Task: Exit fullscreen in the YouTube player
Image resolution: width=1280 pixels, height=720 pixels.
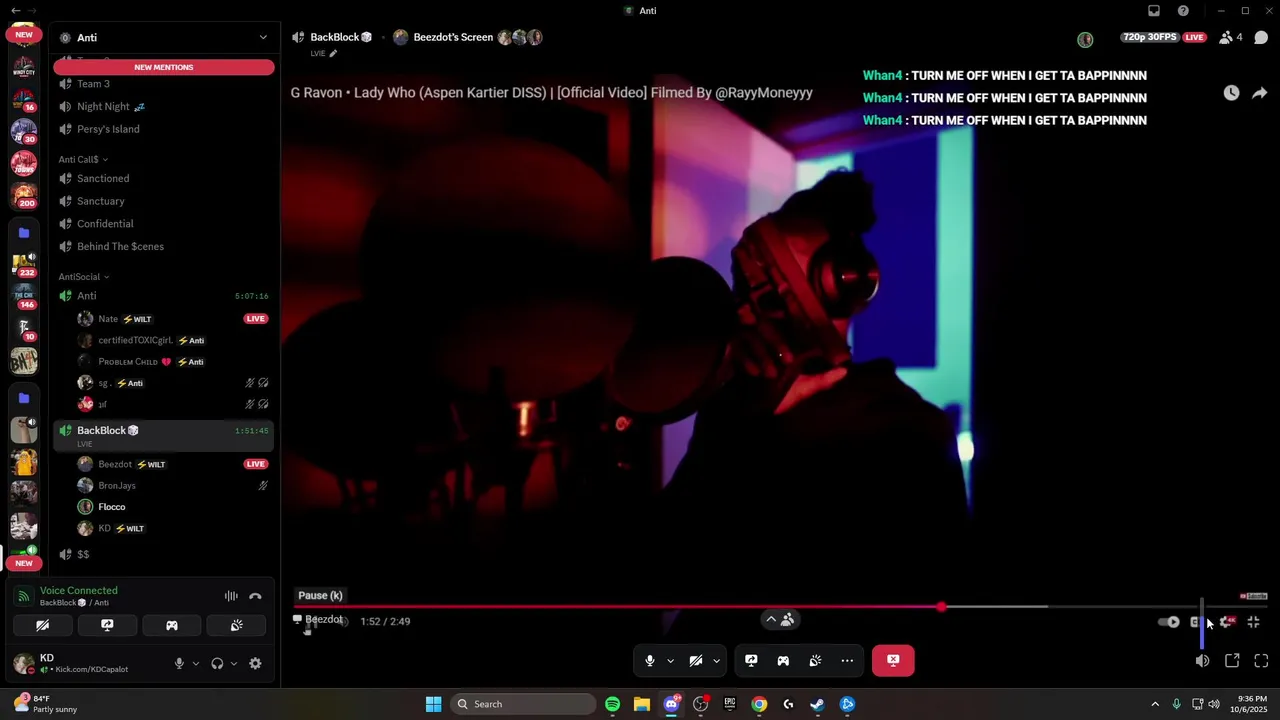Action: [1254, 622]
